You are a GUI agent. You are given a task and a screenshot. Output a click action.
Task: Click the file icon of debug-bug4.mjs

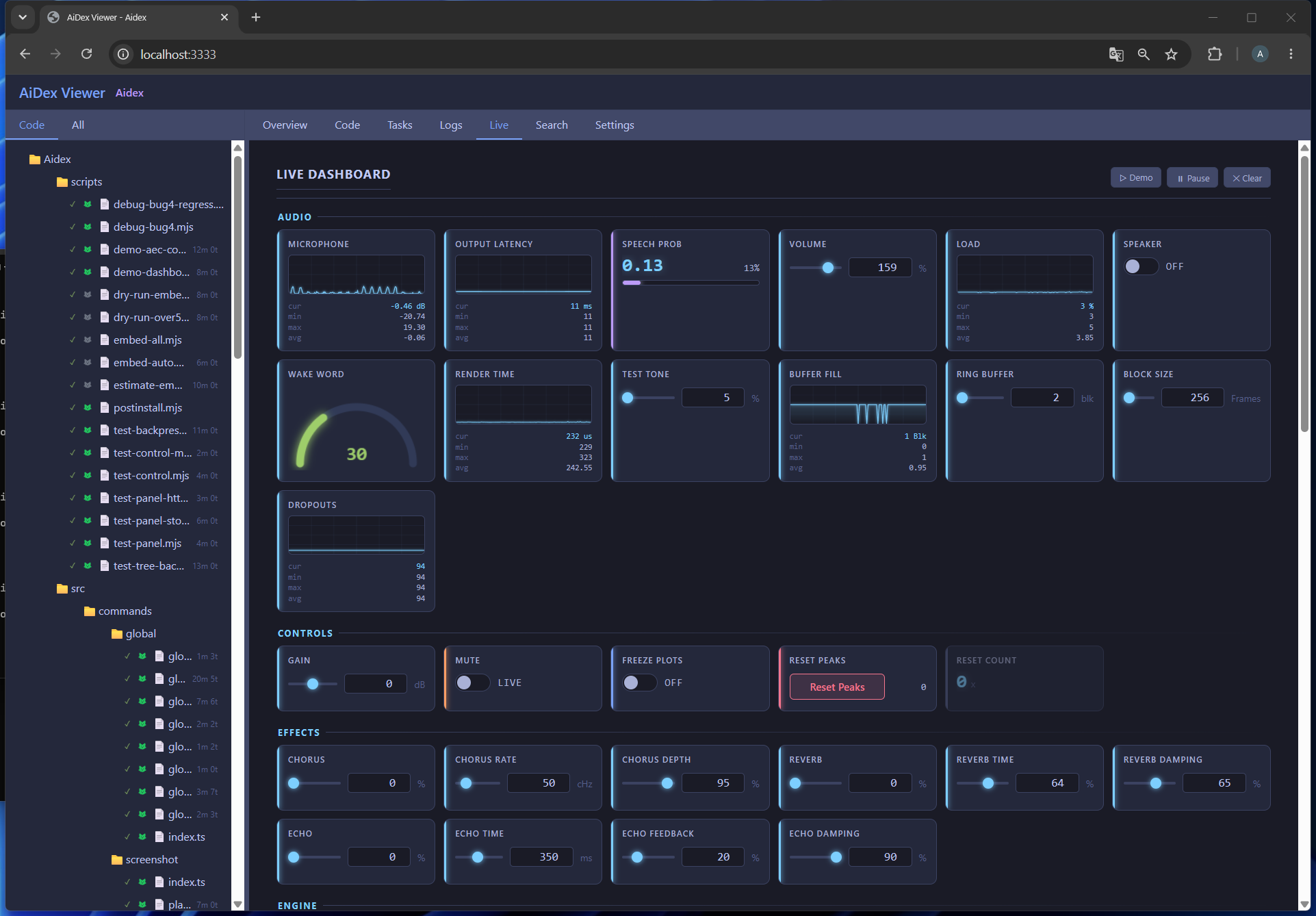point(105,227)
